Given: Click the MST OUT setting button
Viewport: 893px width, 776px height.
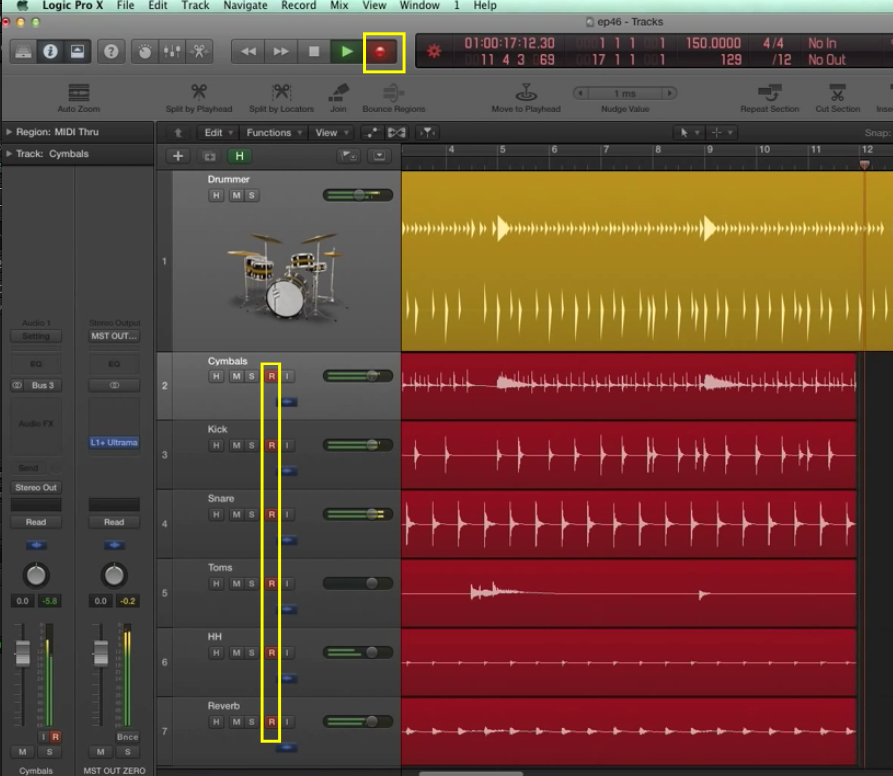Looking at the screenshot, I should [x=114, y=336].
